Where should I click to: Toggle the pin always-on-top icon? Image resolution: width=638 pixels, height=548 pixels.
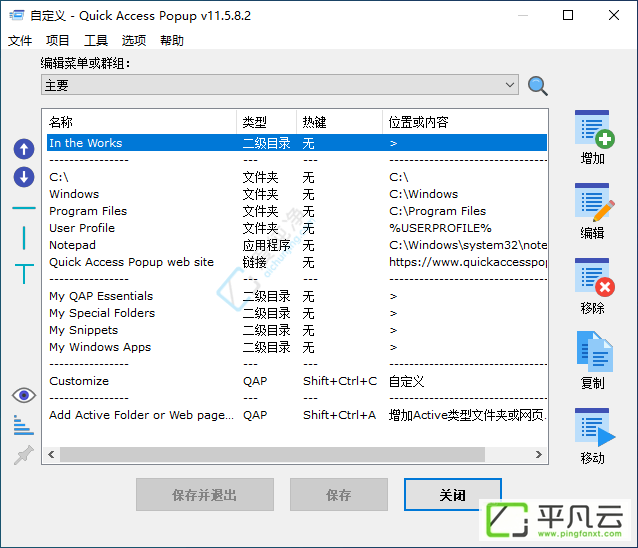[x=24, y=455]
